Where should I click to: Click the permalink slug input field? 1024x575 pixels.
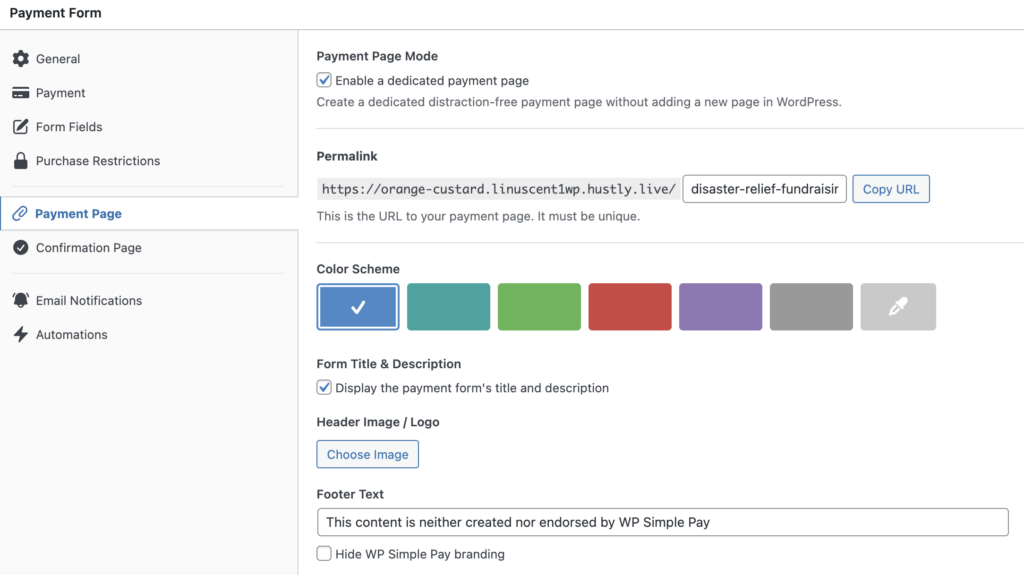coord(765,189)
